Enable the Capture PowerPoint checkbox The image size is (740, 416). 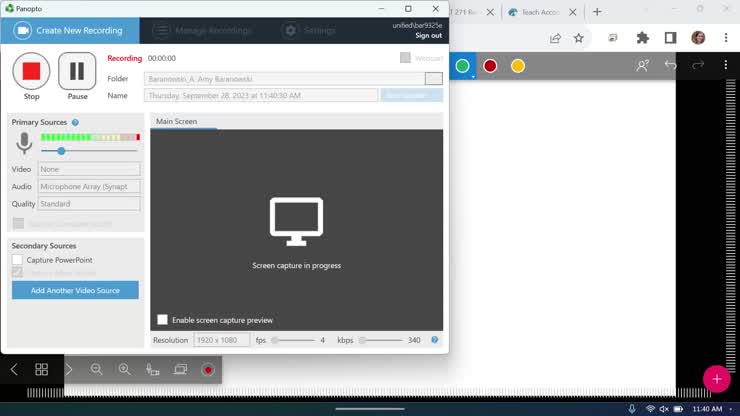[x=17, y=260]
